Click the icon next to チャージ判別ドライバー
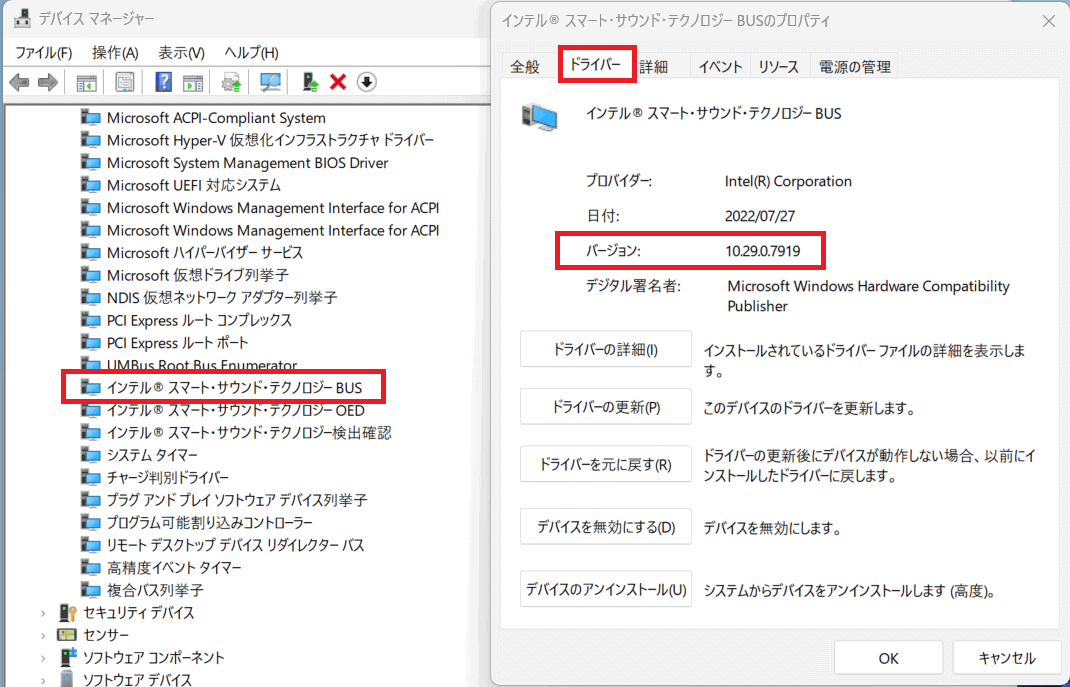The image size is (1070, 687). click(x=90, y=478)
